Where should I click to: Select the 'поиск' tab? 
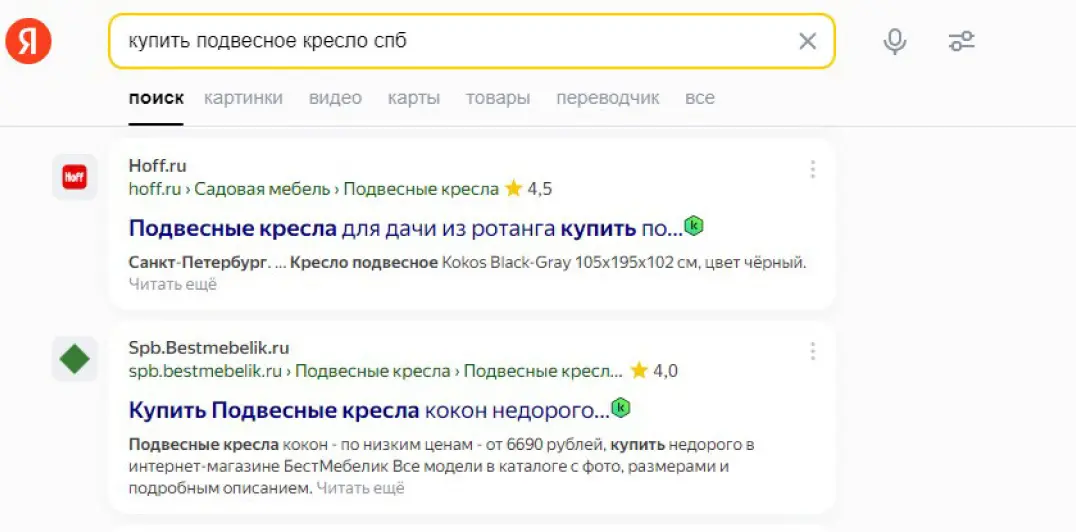pyautogui.click(x=156, y=98)
